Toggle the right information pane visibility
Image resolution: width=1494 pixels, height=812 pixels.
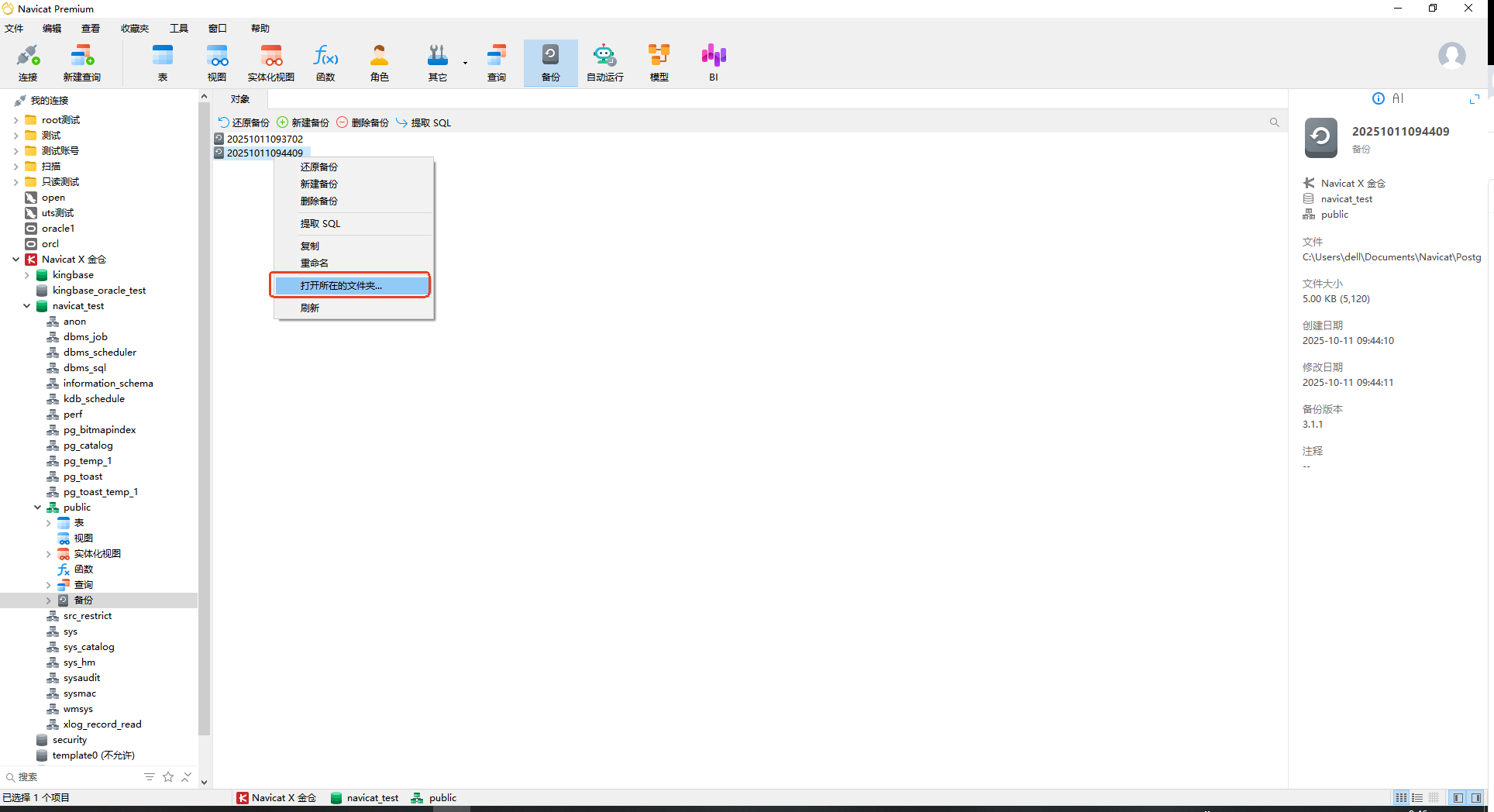[1476, 798]
